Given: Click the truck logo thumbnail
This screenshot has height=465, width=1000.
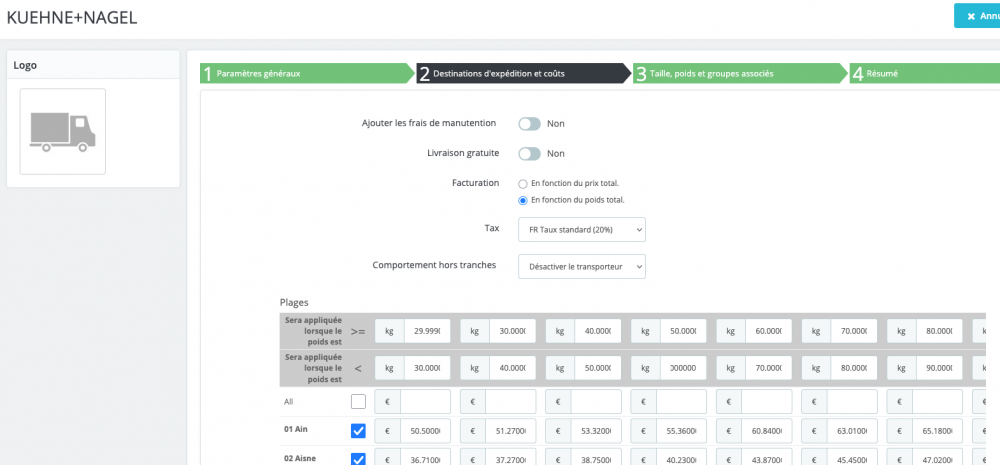Looking at the screenshot, I should tap(62, 131).
